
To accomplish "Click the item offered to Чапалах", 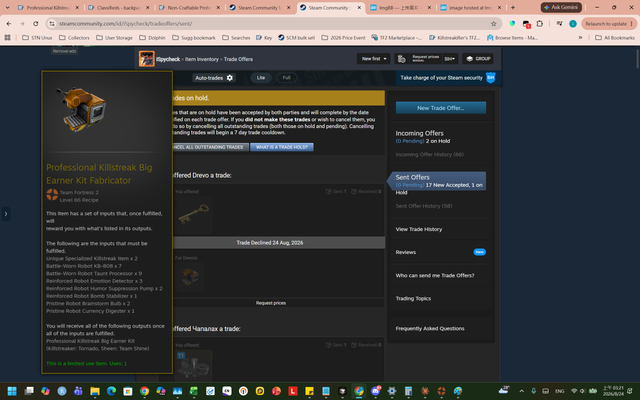I will (x=194, y=366).
